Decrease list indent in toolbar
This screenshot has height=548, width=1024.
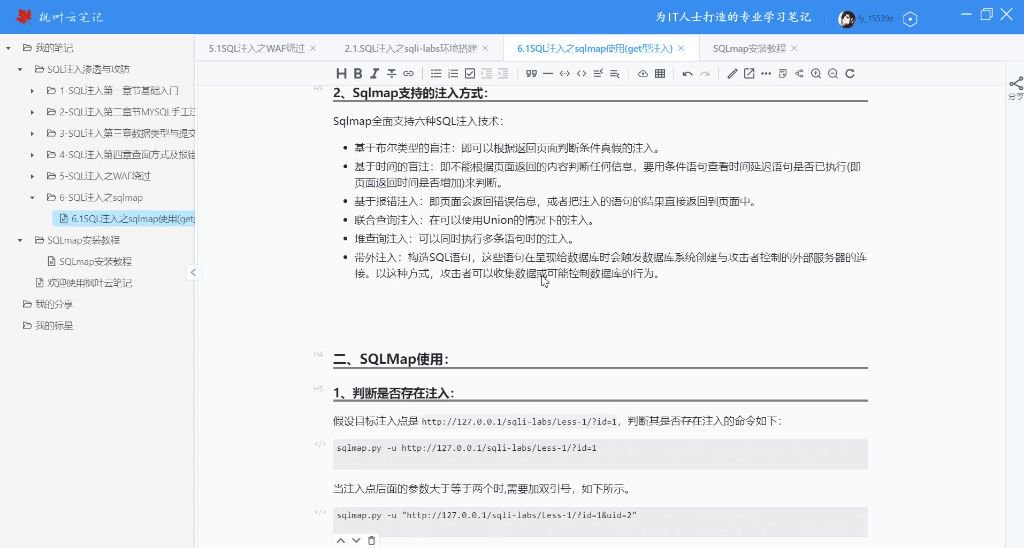point(487,73)
